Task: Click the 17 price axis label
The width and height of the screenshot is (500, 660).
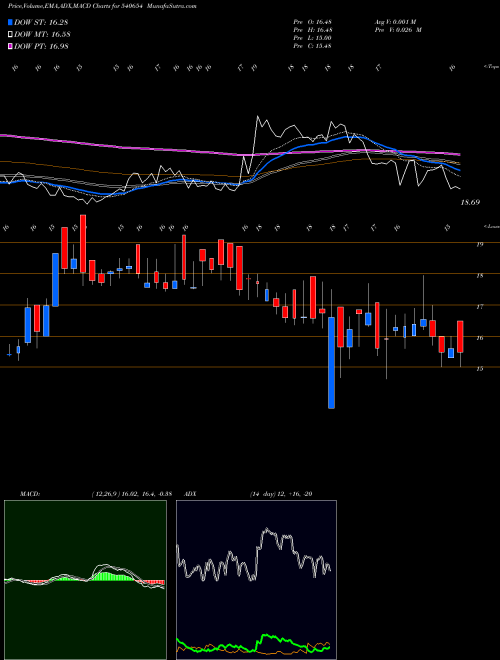Action: pyautogui.click(x=479, y=307)
